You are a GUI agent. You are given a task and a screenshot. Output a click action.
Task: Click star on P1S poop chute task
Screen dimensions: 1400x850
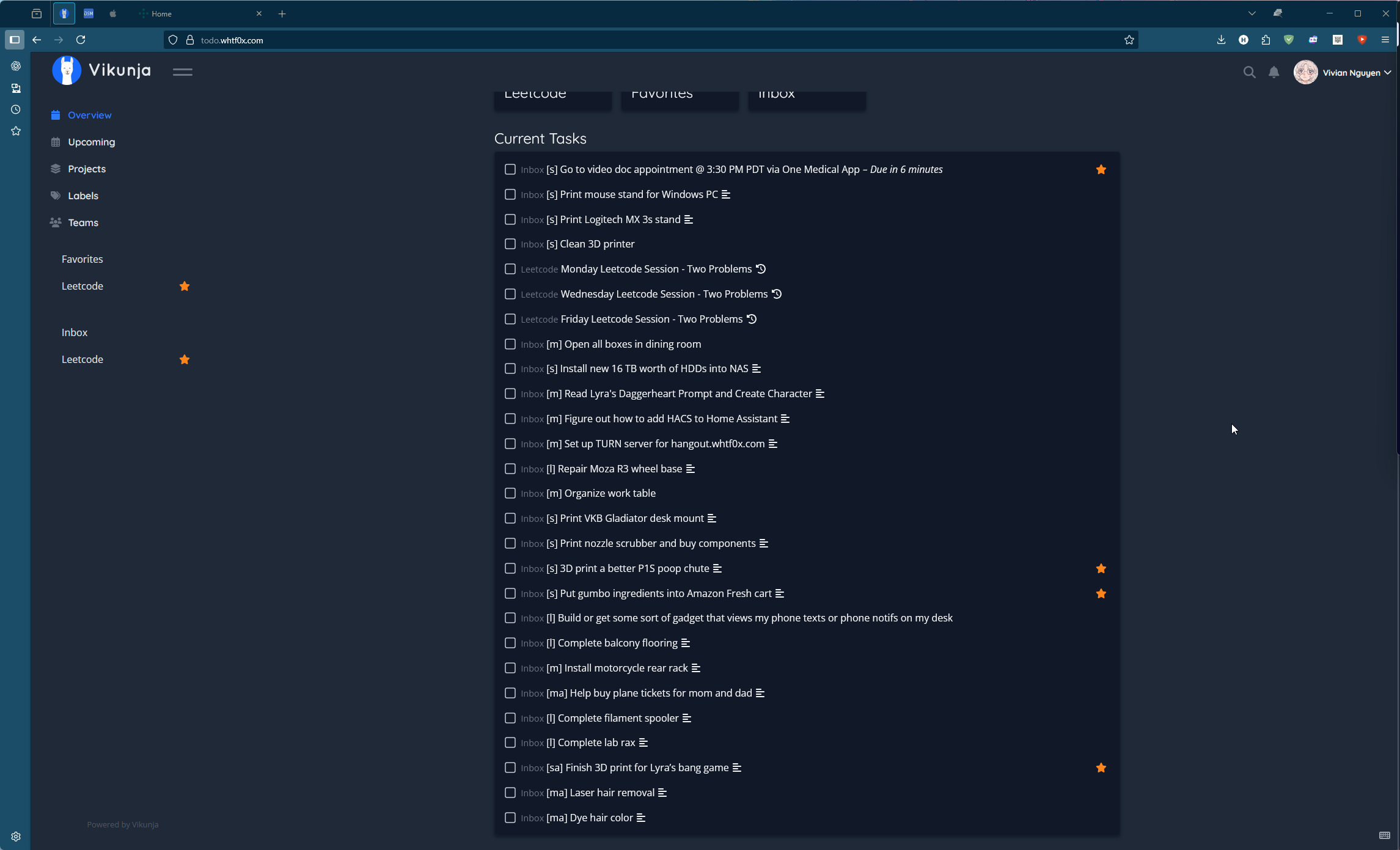coord(1101,568)
